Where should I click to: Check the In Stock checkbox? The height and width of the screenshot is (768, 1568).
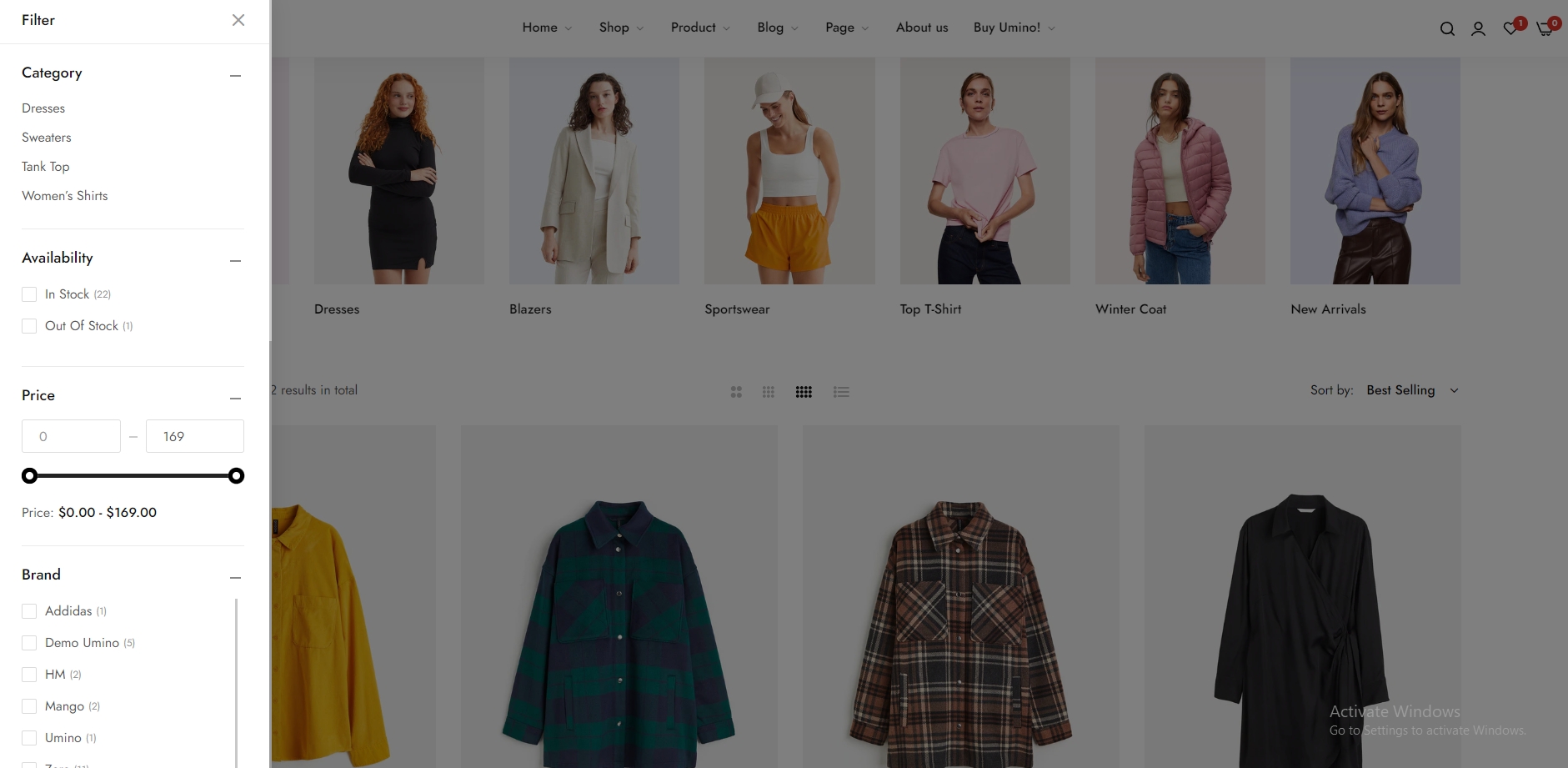click(x=29, y=294)
